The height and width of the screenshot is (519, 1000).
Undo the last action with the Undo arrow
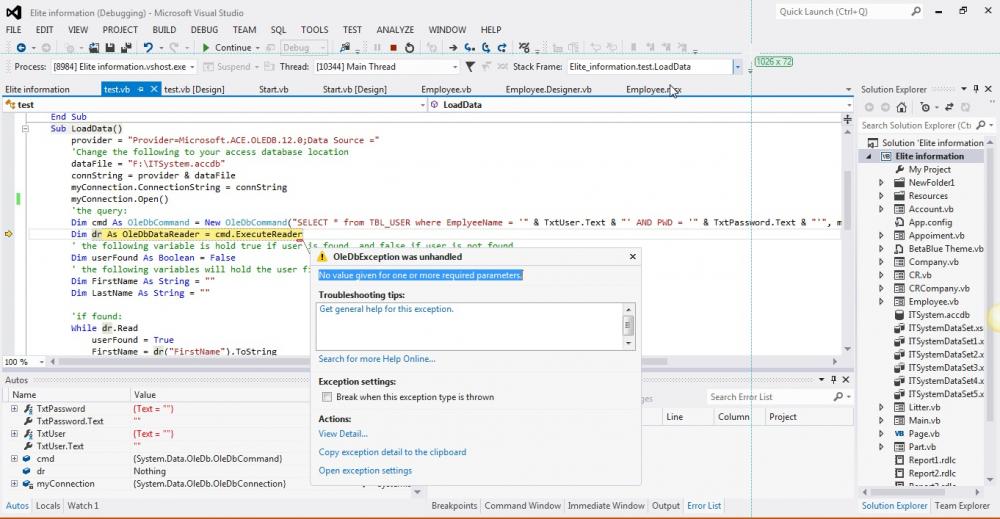pyautogui.click(x=148, y=48)
